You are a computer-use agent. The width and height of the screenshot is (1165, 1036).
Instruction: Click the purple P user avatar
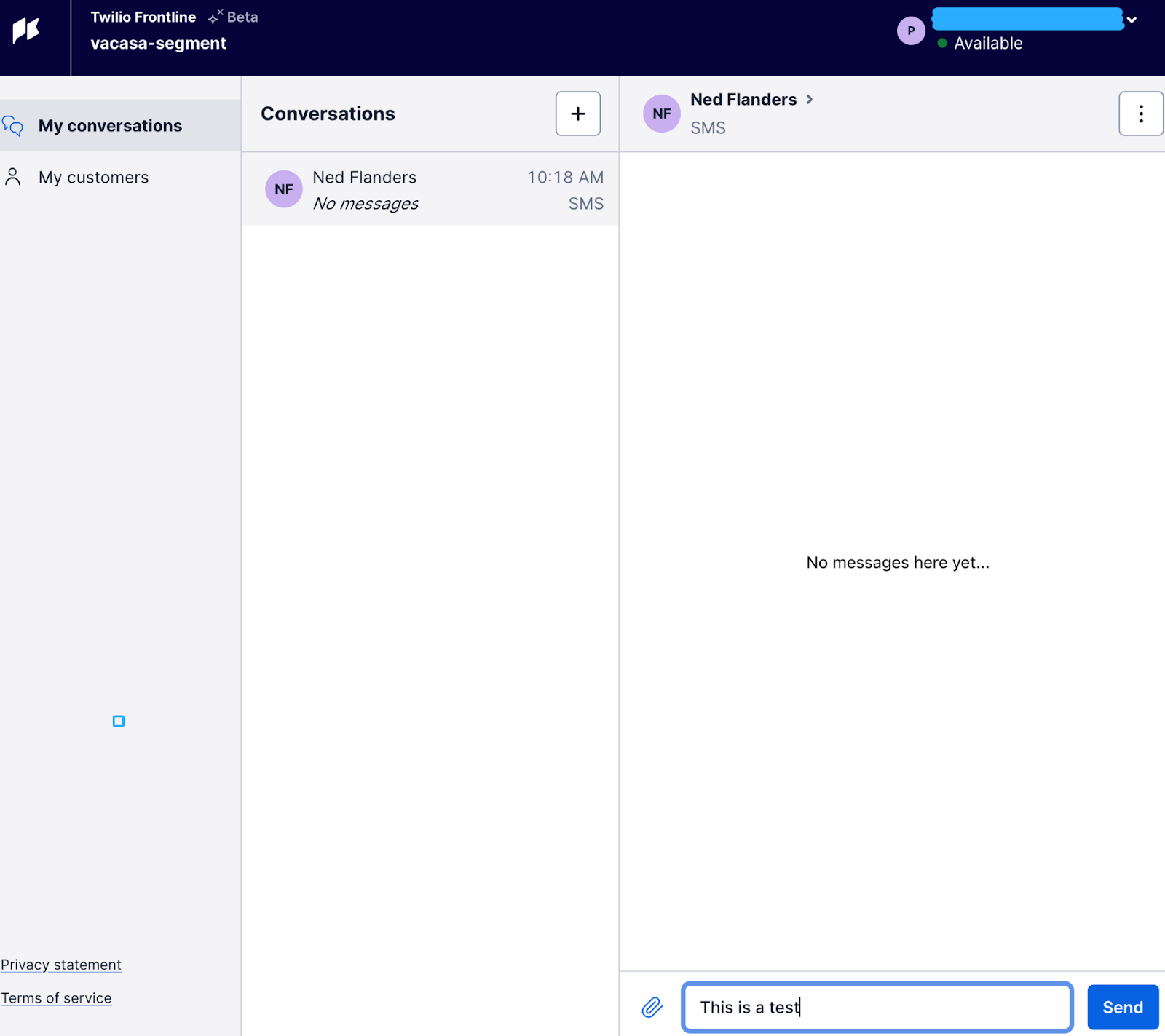click(910, 31)
